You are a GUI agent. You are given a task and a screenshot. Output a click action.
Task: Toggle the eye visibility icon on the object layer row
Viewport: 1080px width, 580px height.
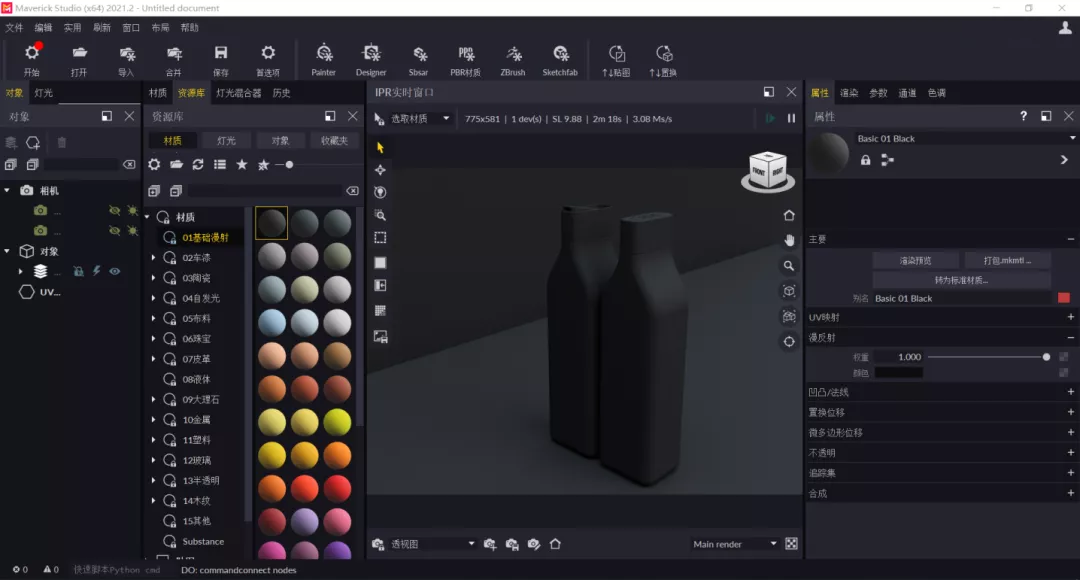click(115, 271)
